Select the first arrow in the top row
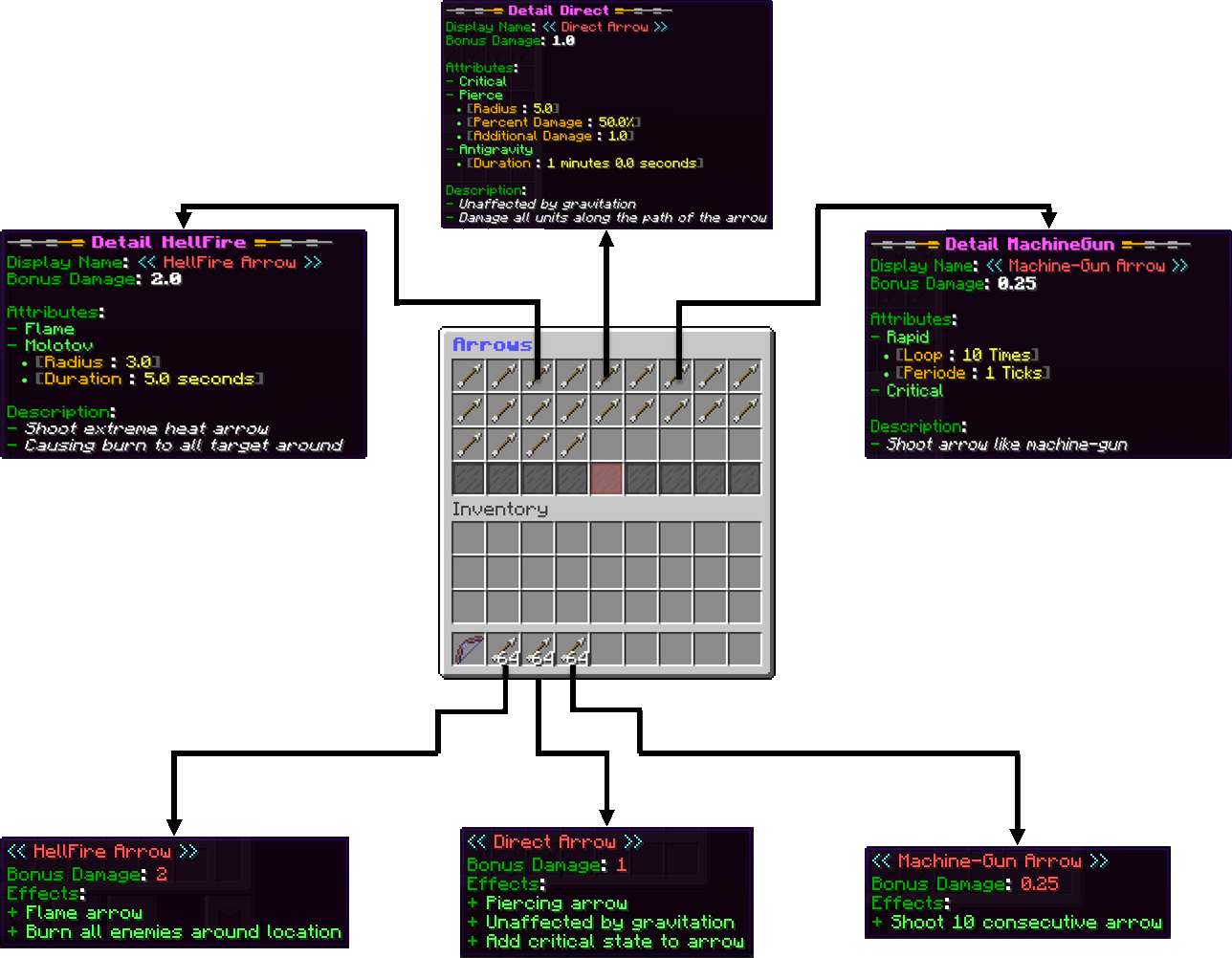The height and width of the screenshot is (958, 1232). (x=469, y=376)
